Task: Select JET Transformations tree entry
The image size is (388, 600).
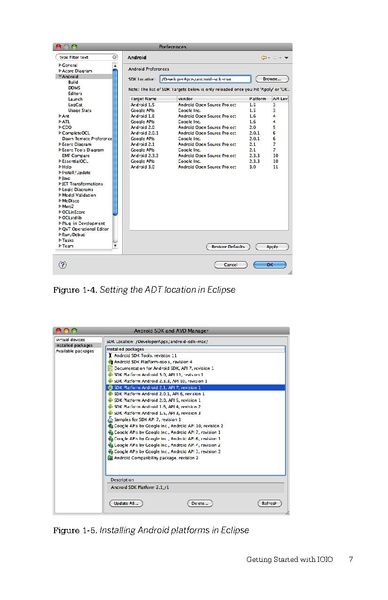Action: (82, 184)
